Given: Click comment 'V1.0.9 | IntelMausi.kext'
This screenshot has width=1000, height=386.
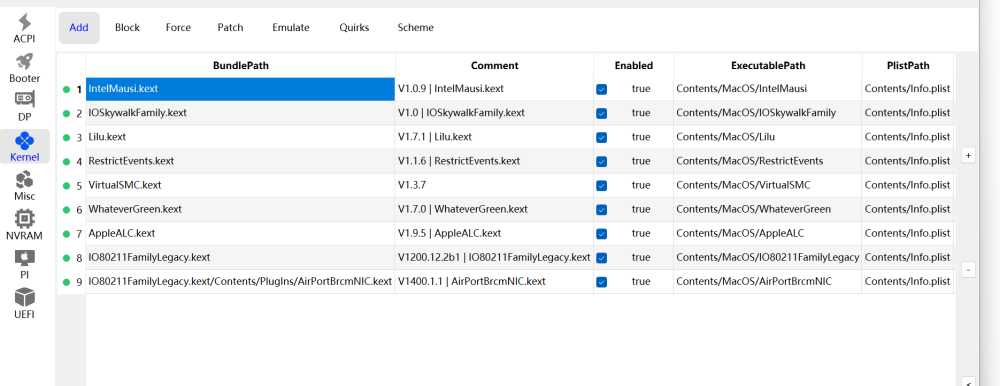Looking at the screenshot, I should click(494, 89).
